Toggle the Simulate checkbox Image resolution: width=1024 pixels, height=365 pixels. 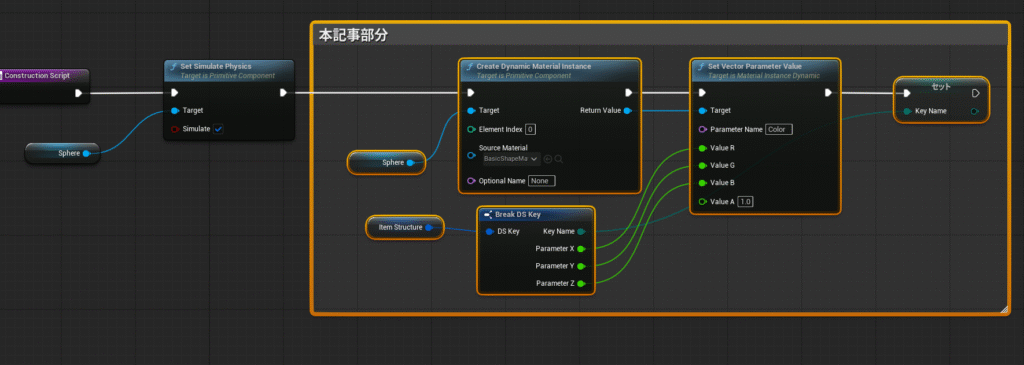(218, 129)
